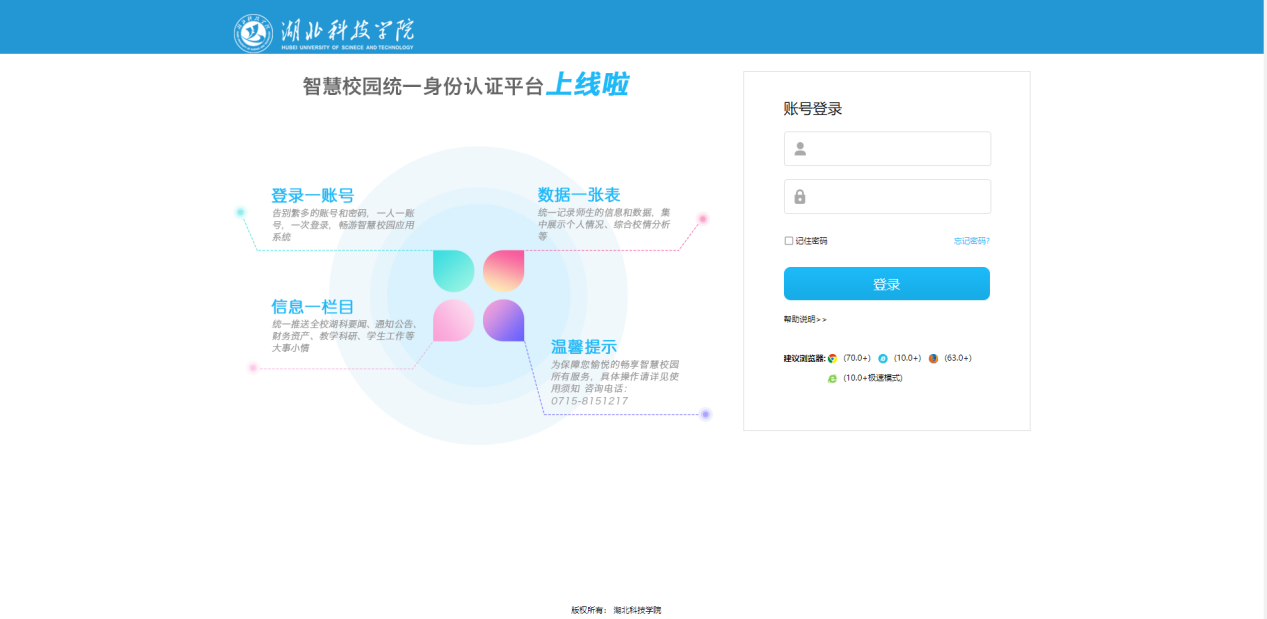Click the Firefox browser icon
Viewport: 1267px width, 619px height.
click(x=933, y=358)
